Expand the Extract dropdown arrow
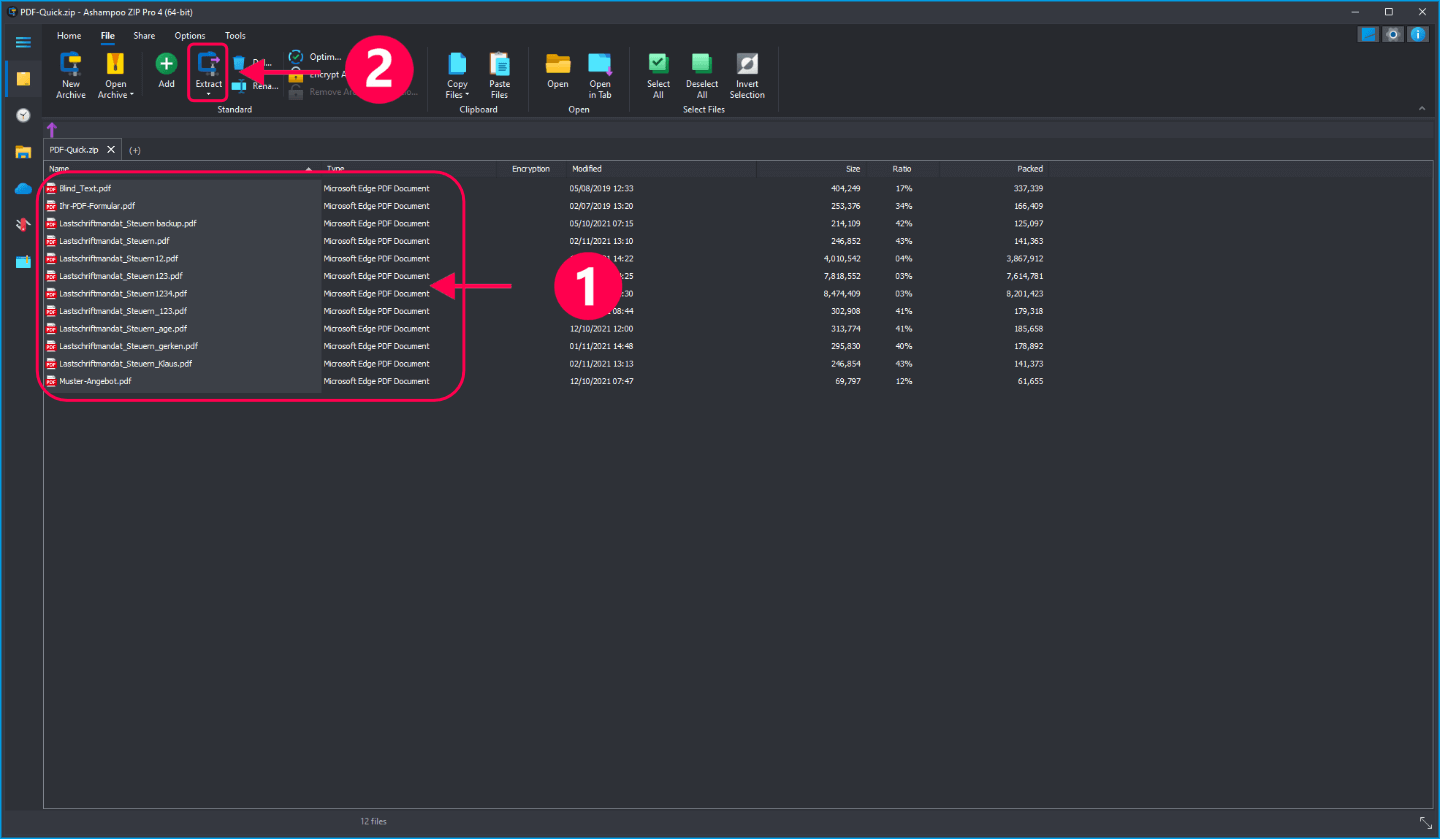Screen dimensions: 1440x839 coord(209,95)
